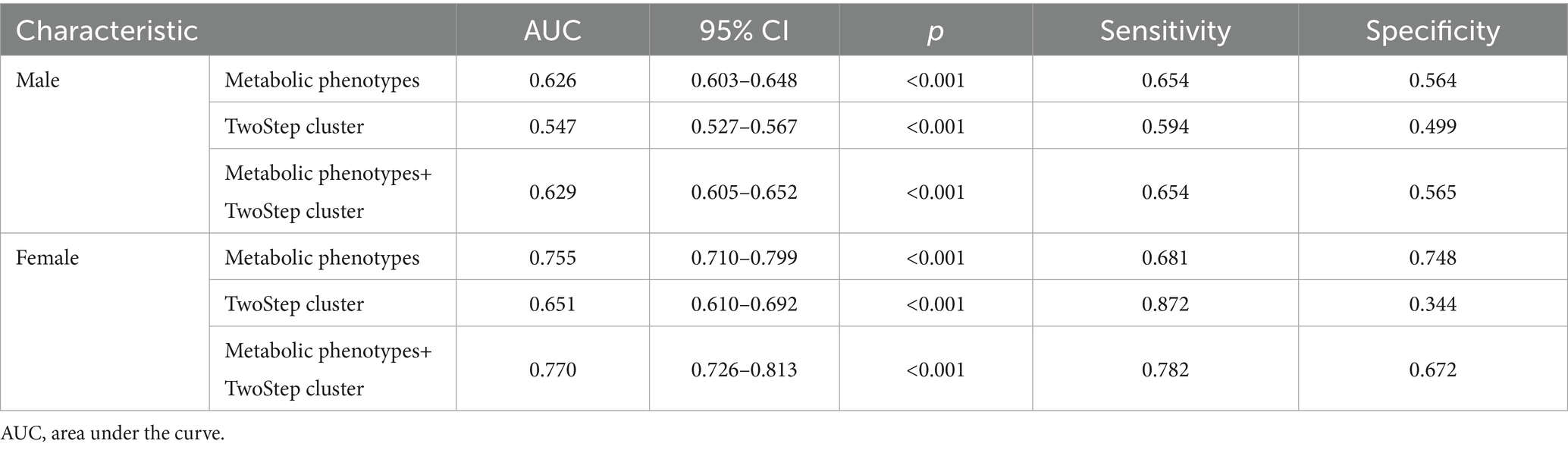Select the confidence interval 0.605–0.652

pos(744,192)
